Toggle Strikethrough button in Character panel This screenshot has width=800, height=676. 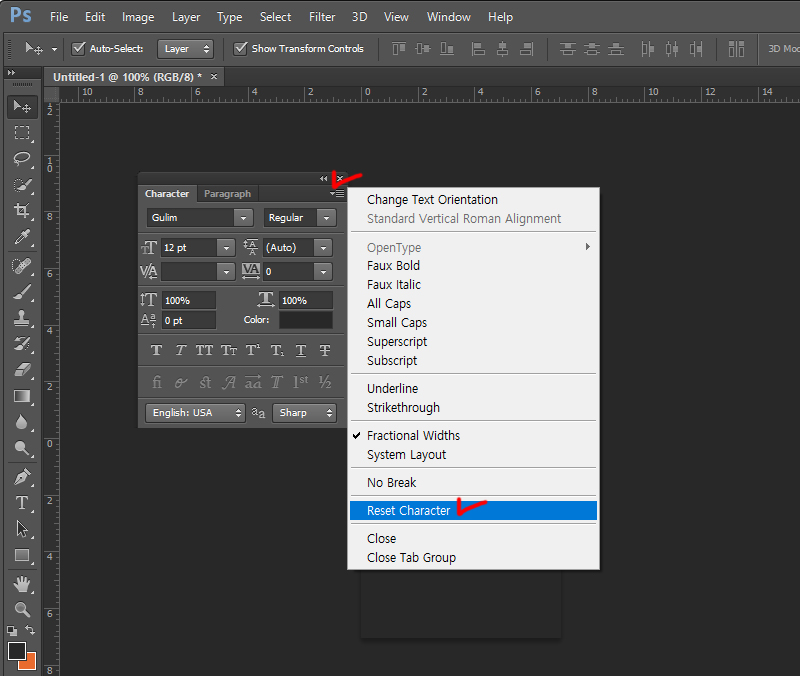[x=325, y=350]
